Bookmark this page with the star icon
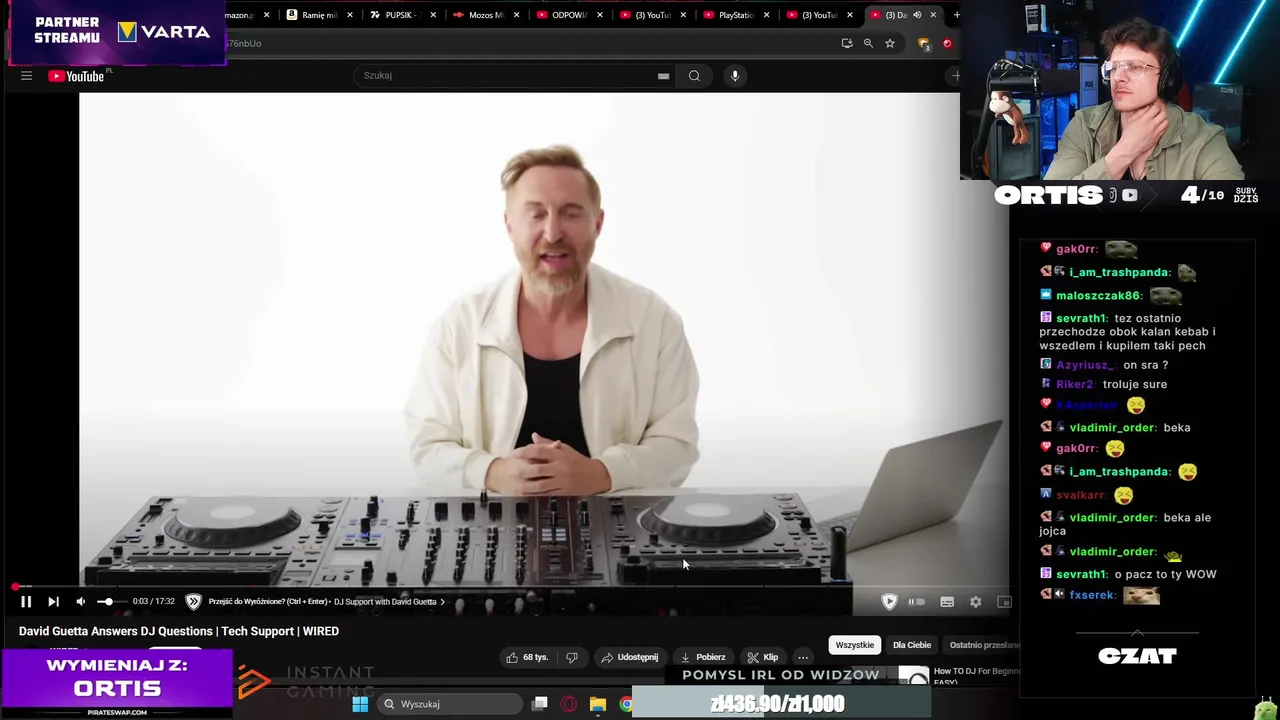Image resolution: width=1280 pixels, height=720 pixels. [x=890, y=43]
